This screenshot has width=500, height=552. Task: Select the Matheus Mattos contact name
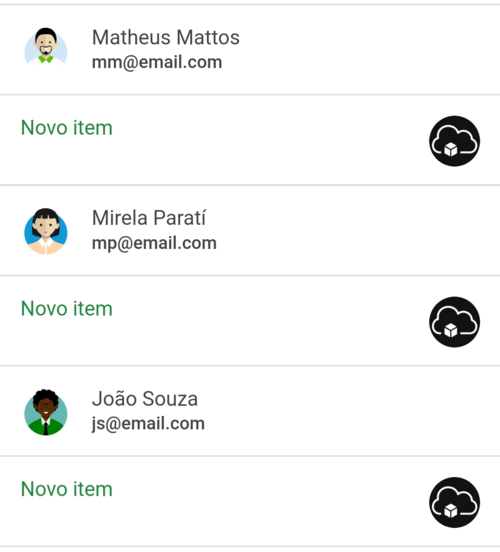[x=165, y=37]
